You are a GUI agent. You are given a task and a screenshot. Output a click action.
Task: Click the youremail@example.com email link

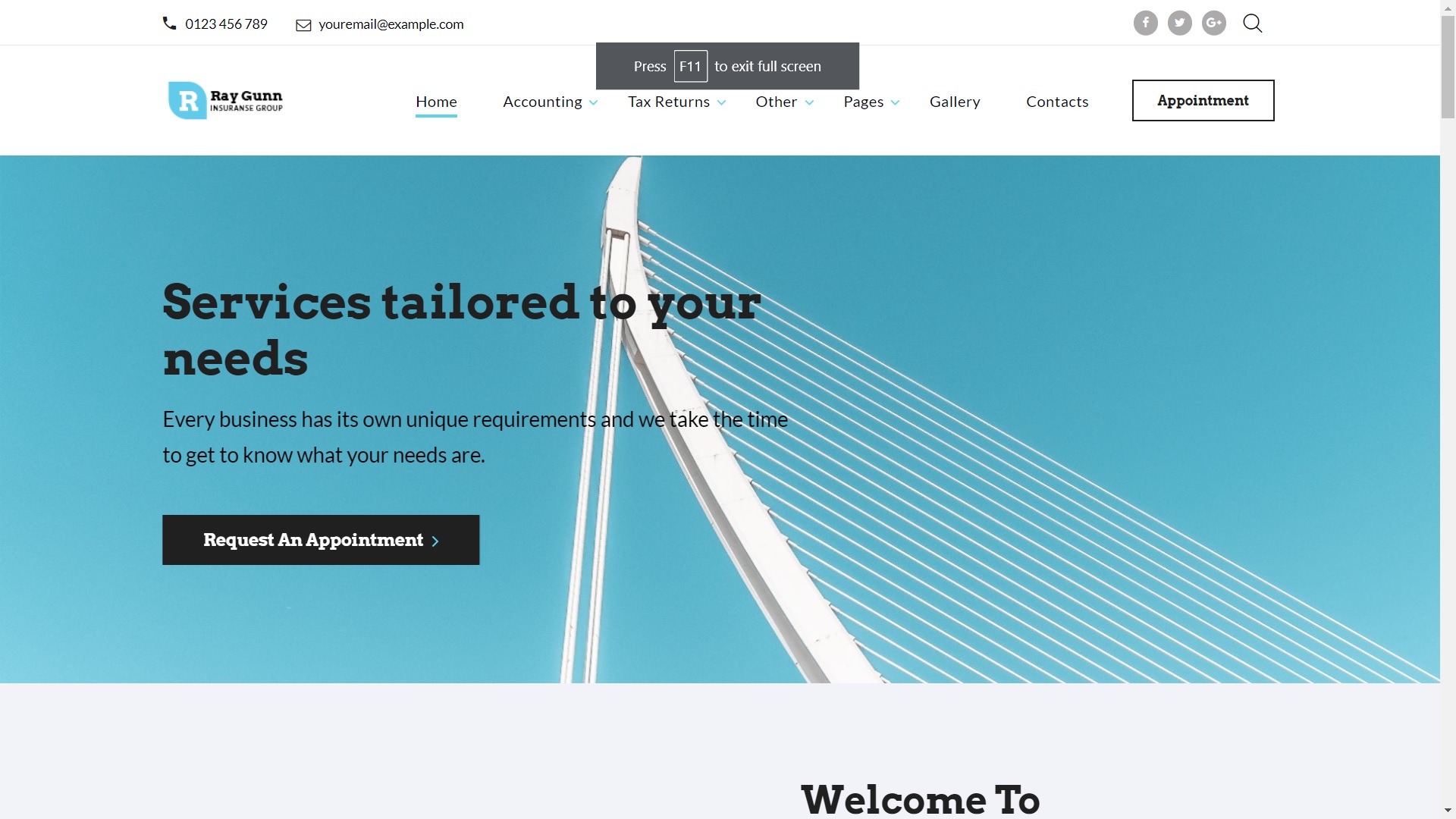390,24
